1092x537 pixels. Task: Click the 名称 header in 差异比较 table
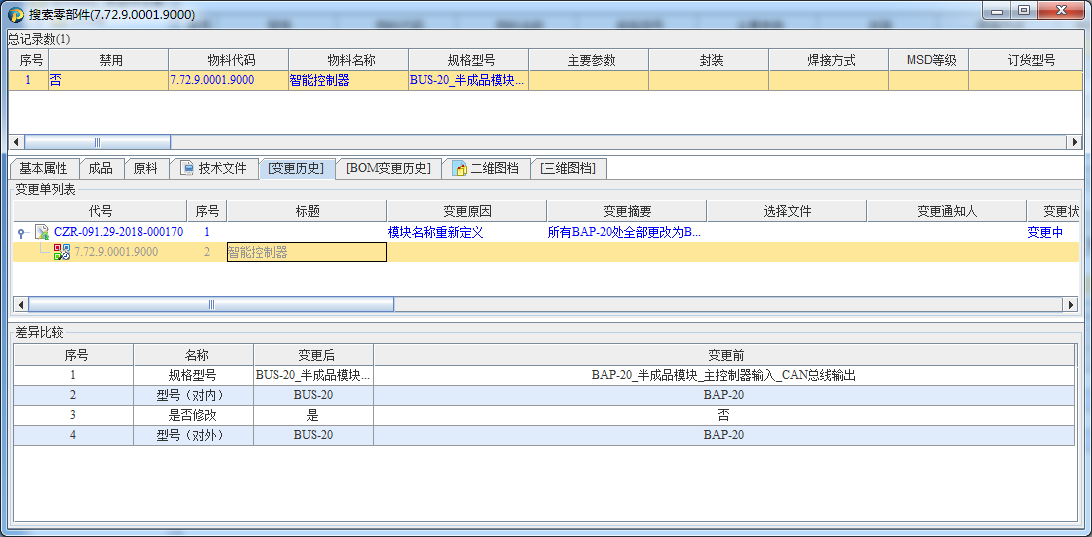[x=194, y=355]
